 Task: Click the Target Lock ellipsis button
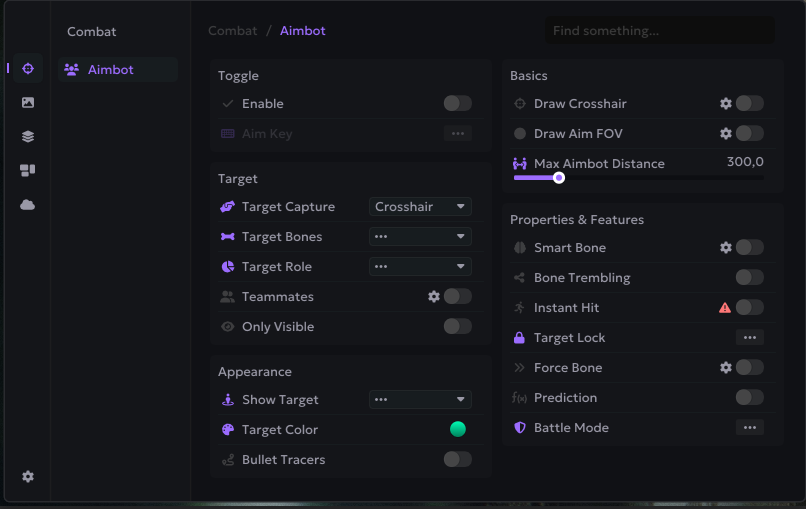coord(749,338)
